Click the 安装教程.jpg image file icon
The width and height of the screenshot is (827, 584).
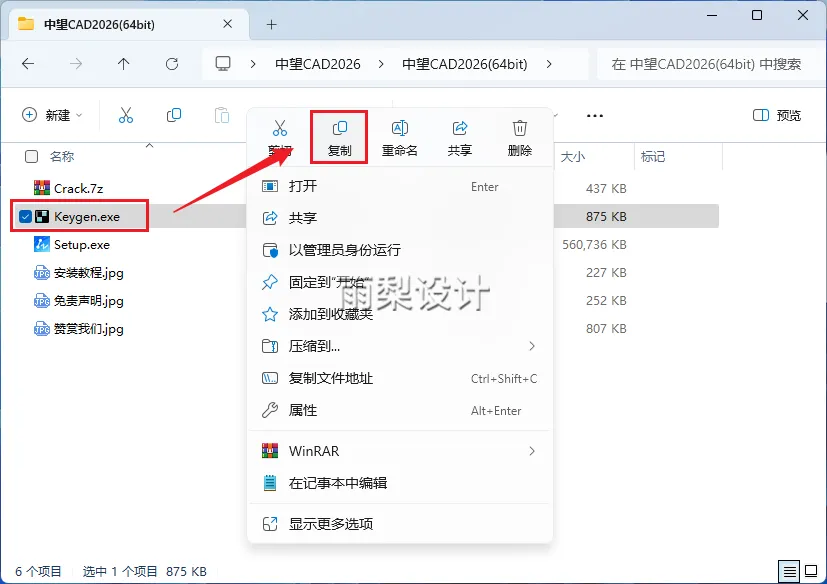[x=42, y=273]
